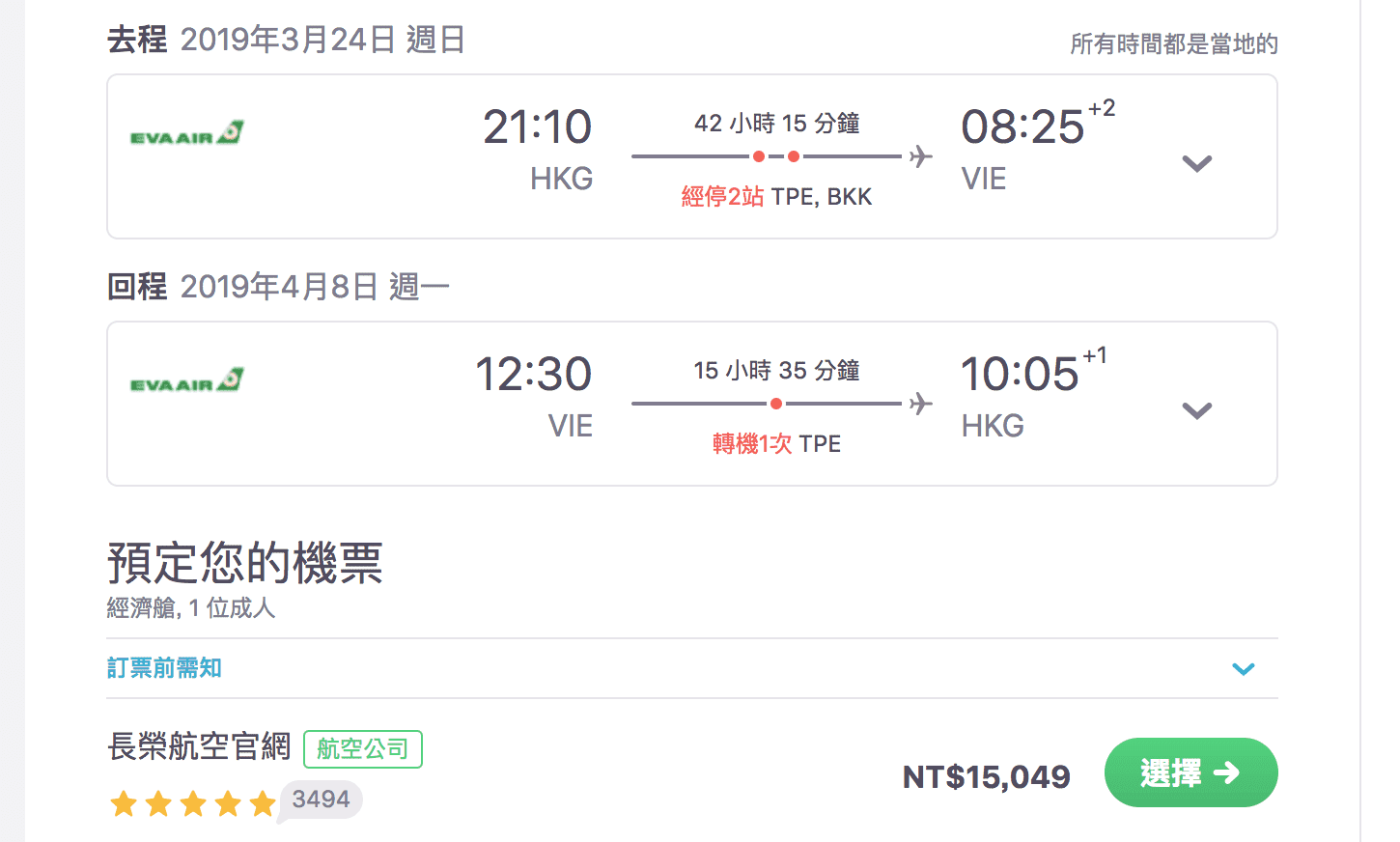Click the NT$15,049 price
This screenshot has height=842, width=1400.
pyautogui.click(x=987, y=776)
